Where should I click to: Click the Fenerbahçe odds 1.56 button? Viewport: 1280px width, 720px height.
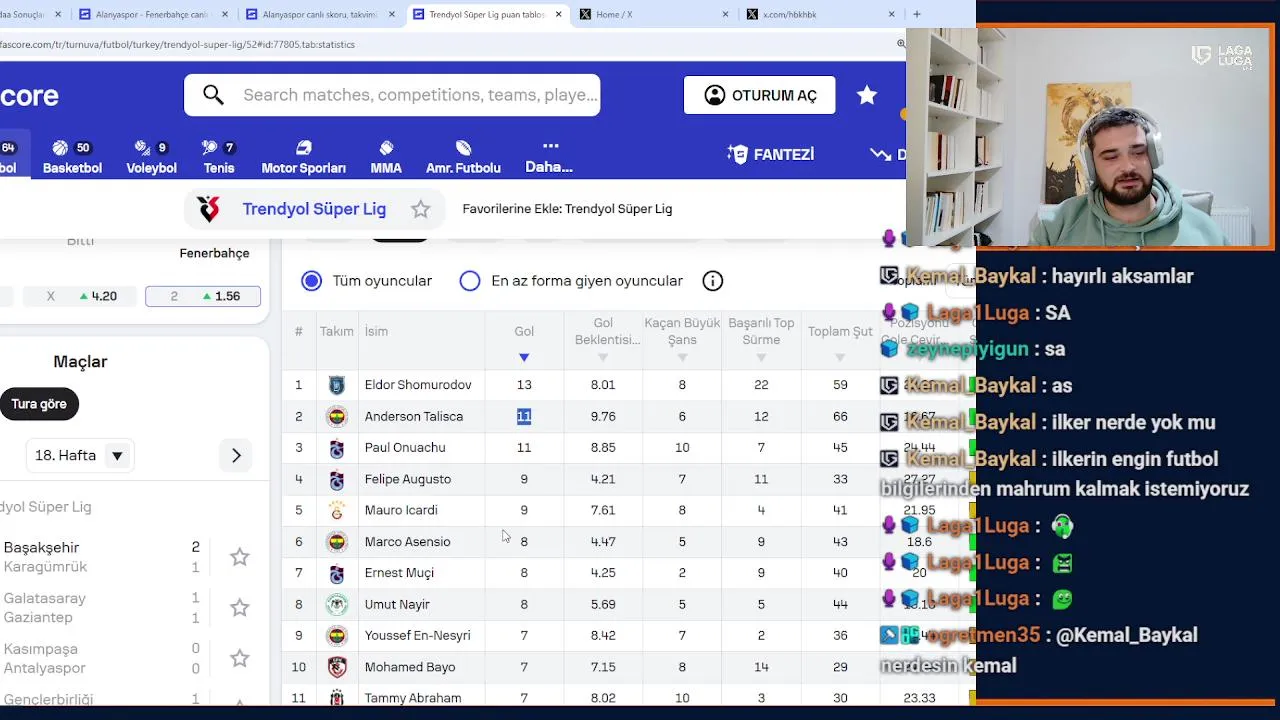pyautogui.click(x=203, y=296)
